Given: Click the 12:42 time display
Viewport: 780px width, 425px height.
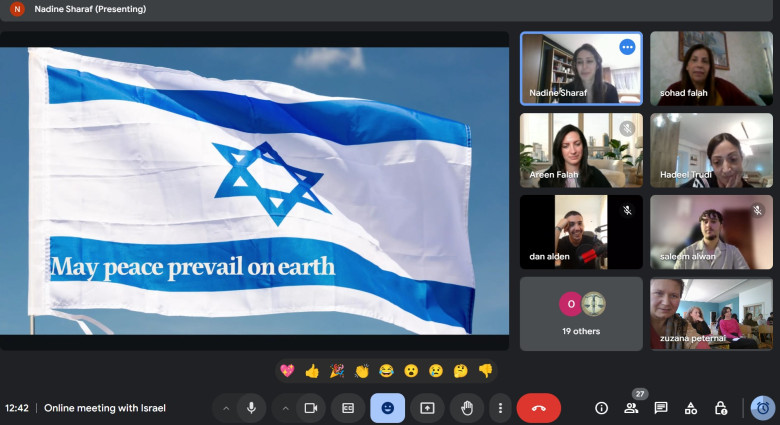Looking at the screenshot, I should [x=17, y=408].
